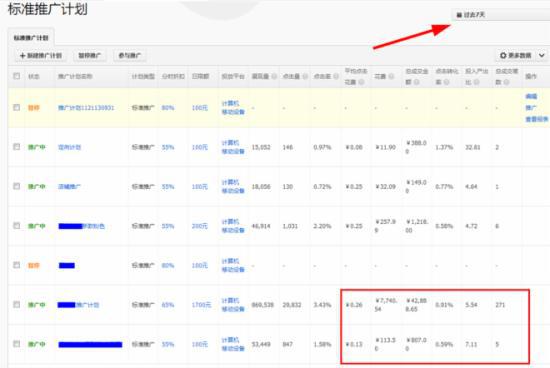Click 计算机 platform link in 定向计划 row

tap(230, 143)
